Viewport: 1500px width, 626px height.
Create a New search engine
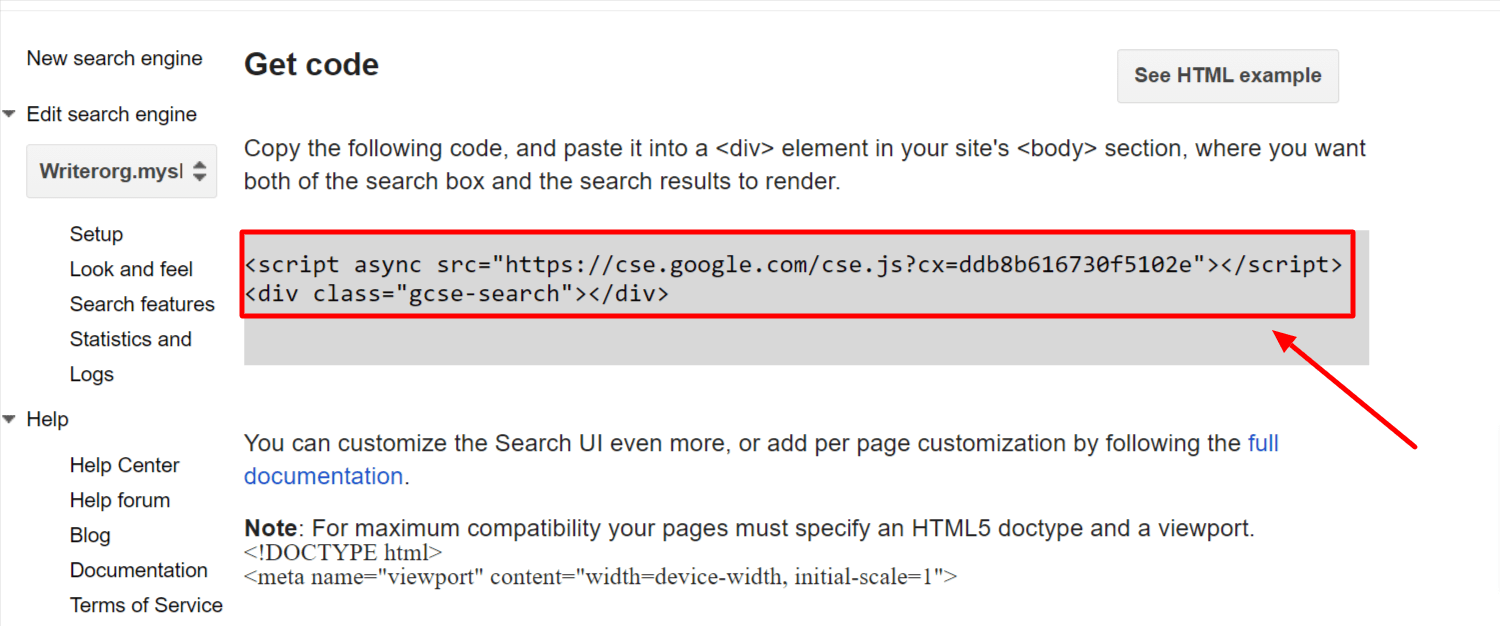(114, 58)
